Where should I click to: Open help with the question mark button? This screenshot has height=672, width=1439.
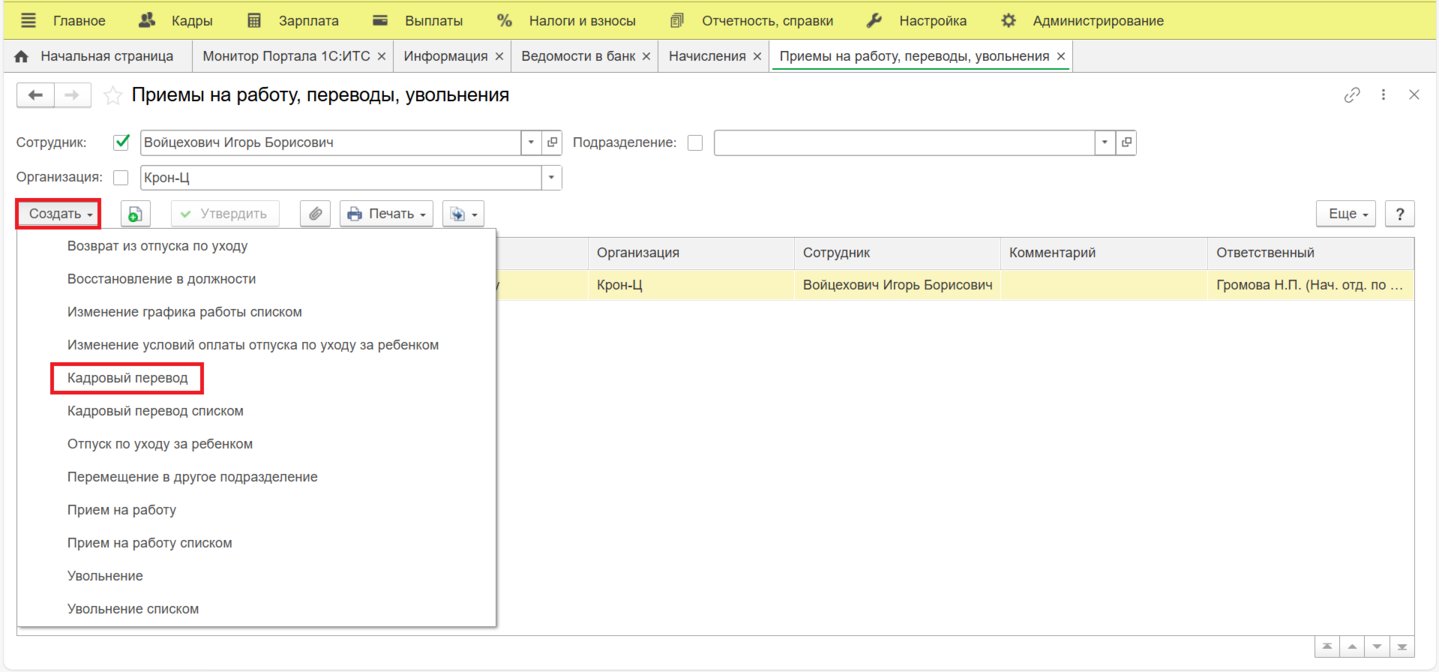1400,214
